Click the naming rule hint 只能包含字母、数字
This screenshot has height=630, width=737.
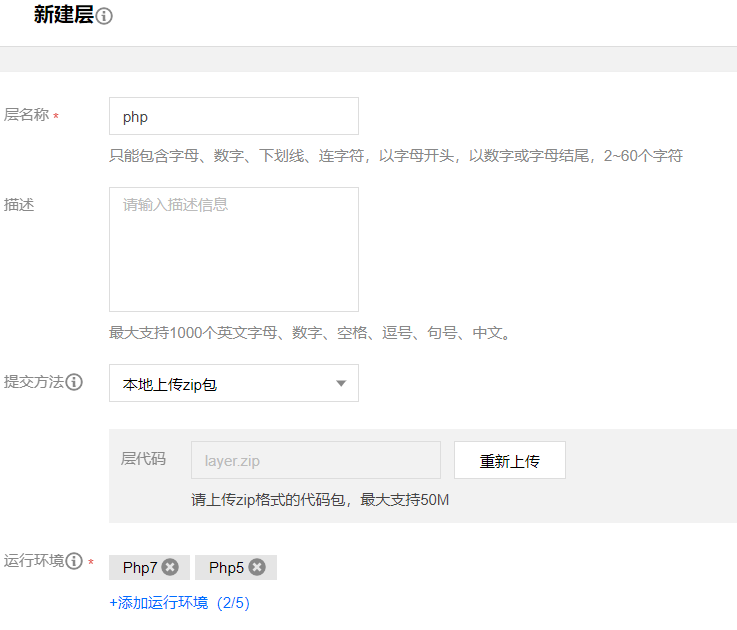[x=396, y=156]
